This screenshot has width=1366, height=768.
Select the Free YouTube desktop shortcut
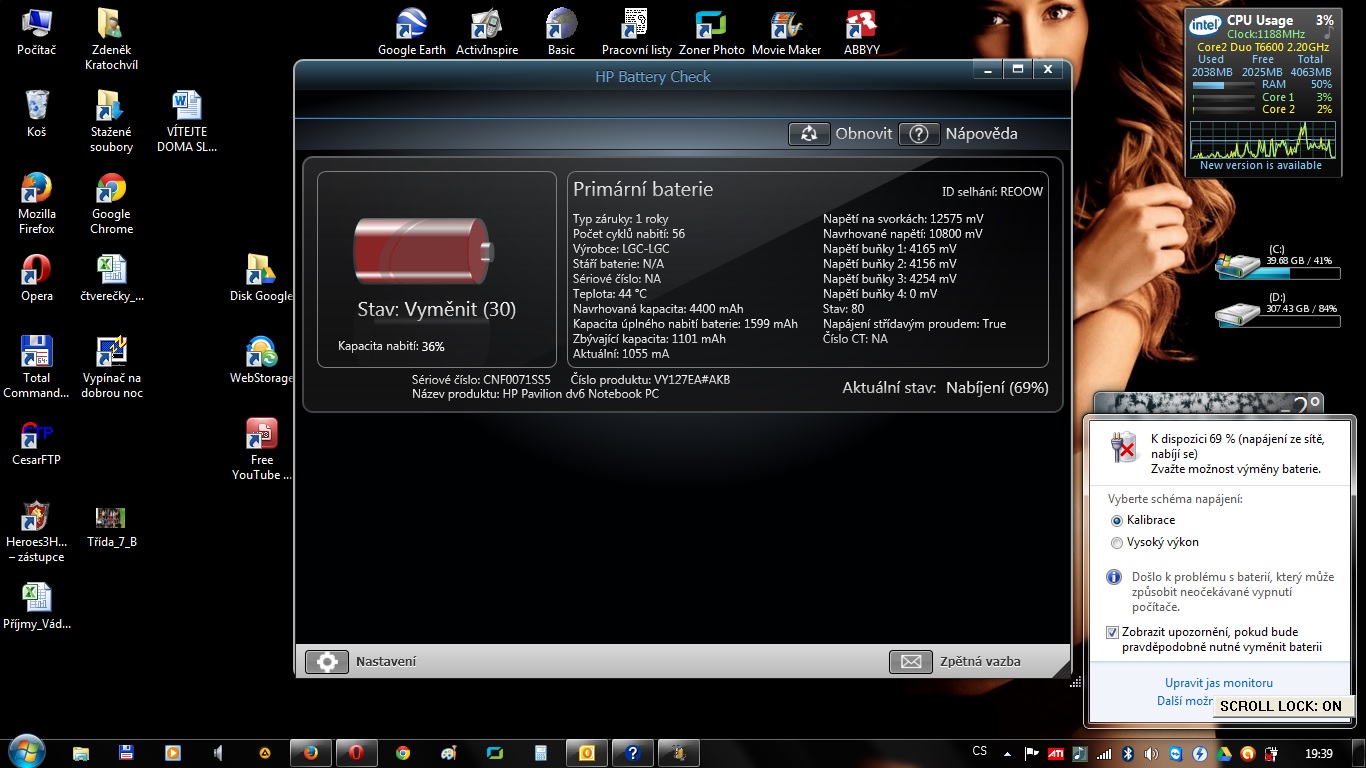pyautogui.click(x=261, y=449)
